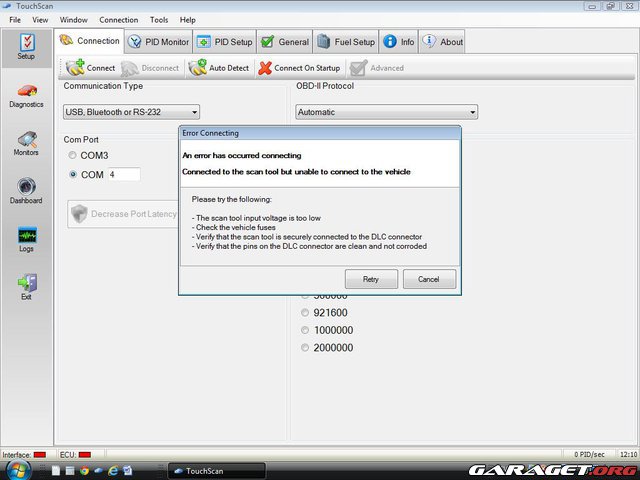Open the Connection menu
The width and height of the screenshot is (640, 480).
click(x=118, y=20)
